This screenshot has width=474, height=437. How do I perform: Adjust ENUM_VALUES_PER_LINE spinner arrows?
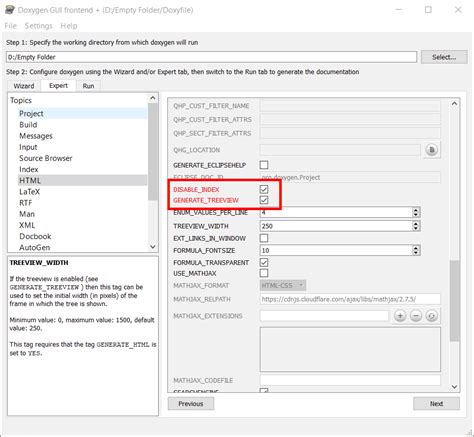tap(415, 212)
